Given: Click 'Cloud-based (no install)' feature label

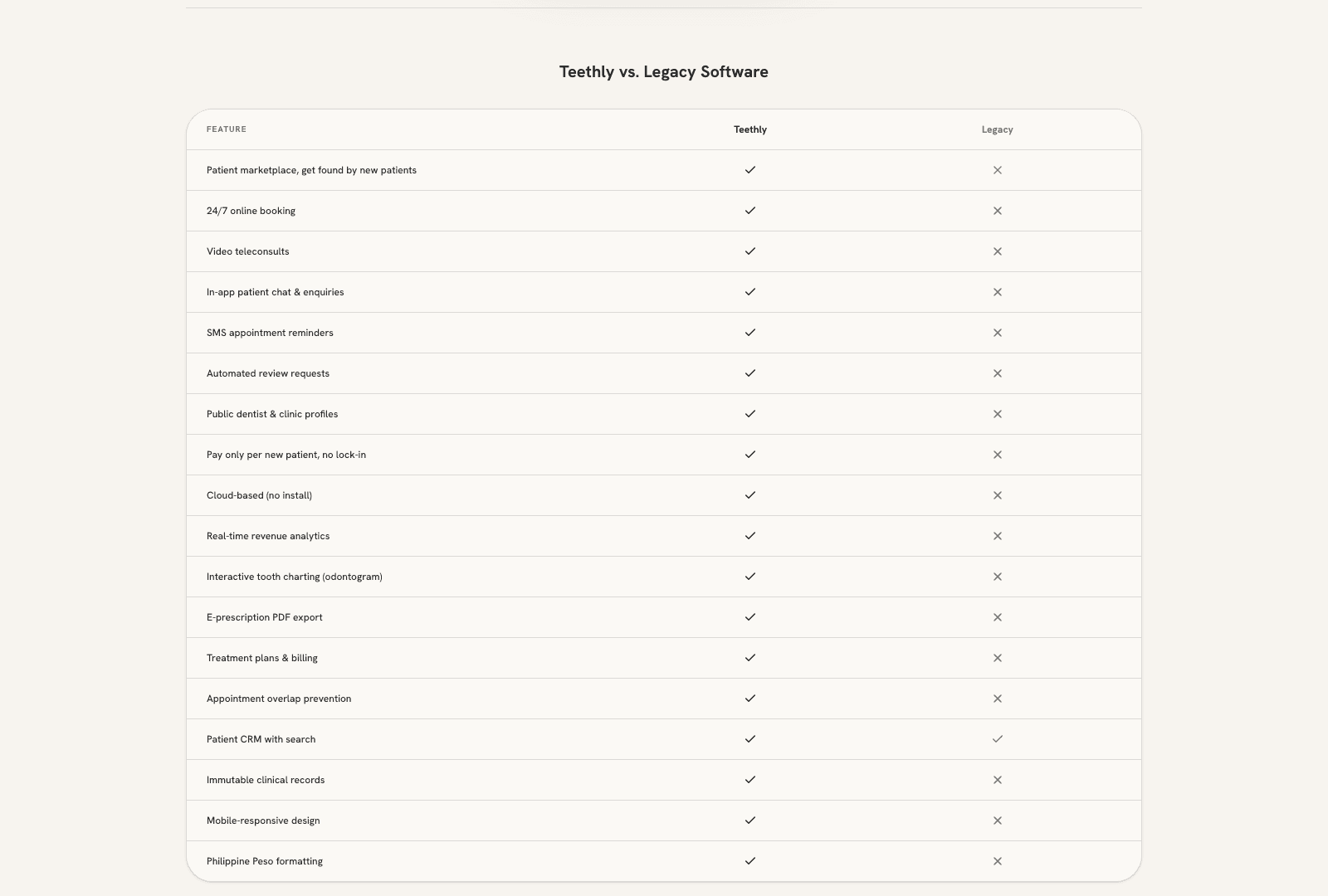Looking at the screenshot, I should (259, 495).
